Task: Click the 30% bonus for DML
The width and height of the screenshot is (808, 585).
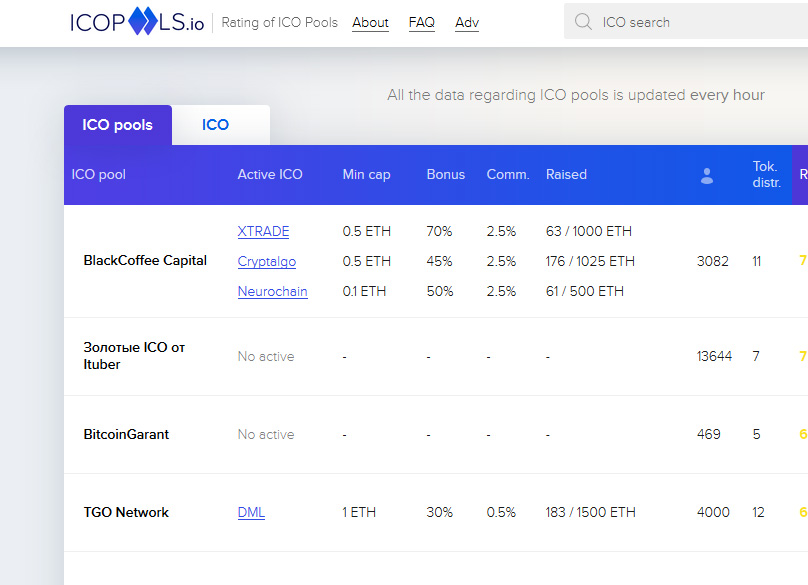Action: click(440, 512)
